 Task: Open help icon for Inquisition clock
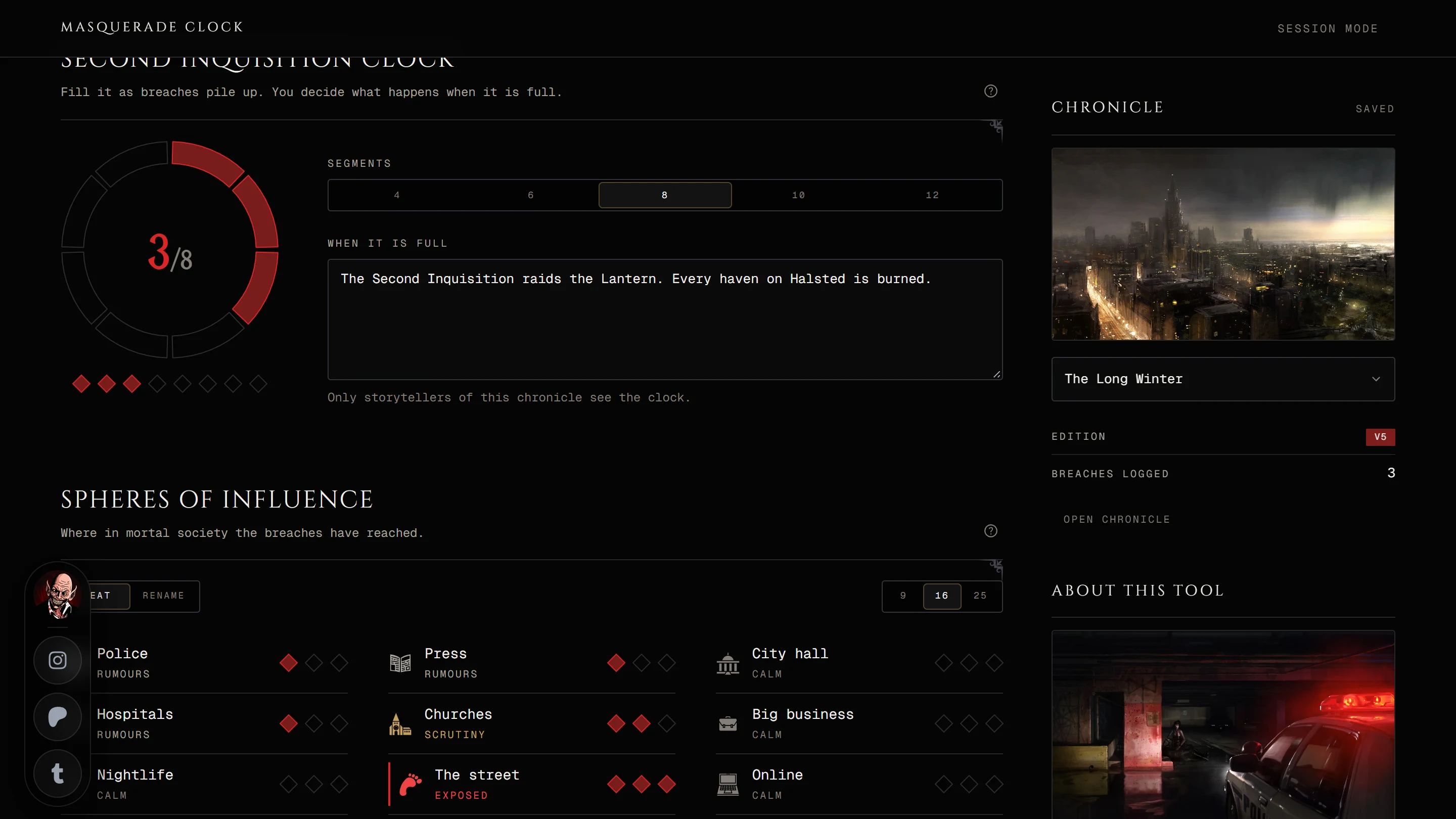(x=990, y=91)
